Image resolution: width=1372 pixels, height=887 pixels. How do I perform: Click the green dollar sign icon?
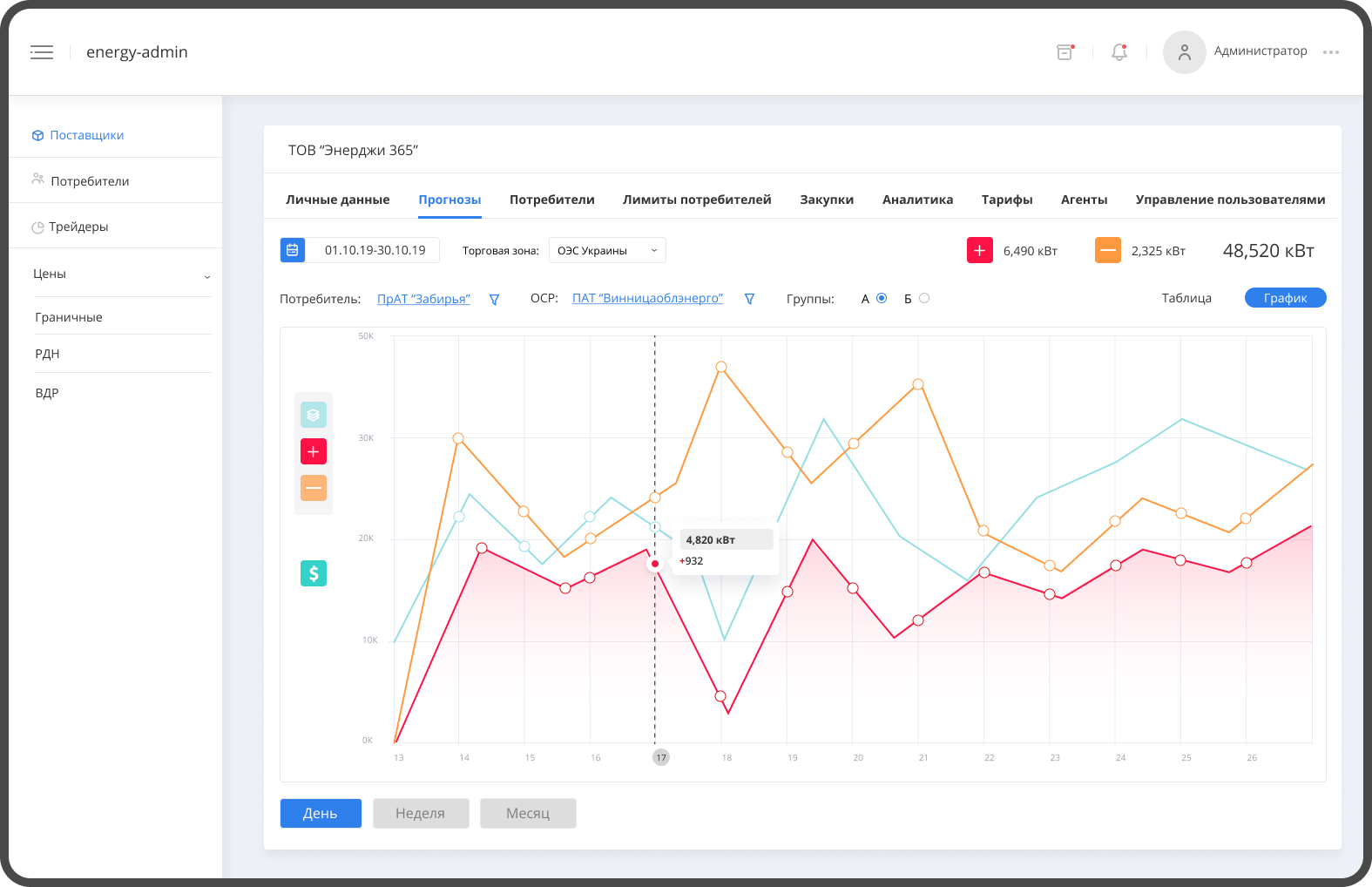(x=314, y=572)
